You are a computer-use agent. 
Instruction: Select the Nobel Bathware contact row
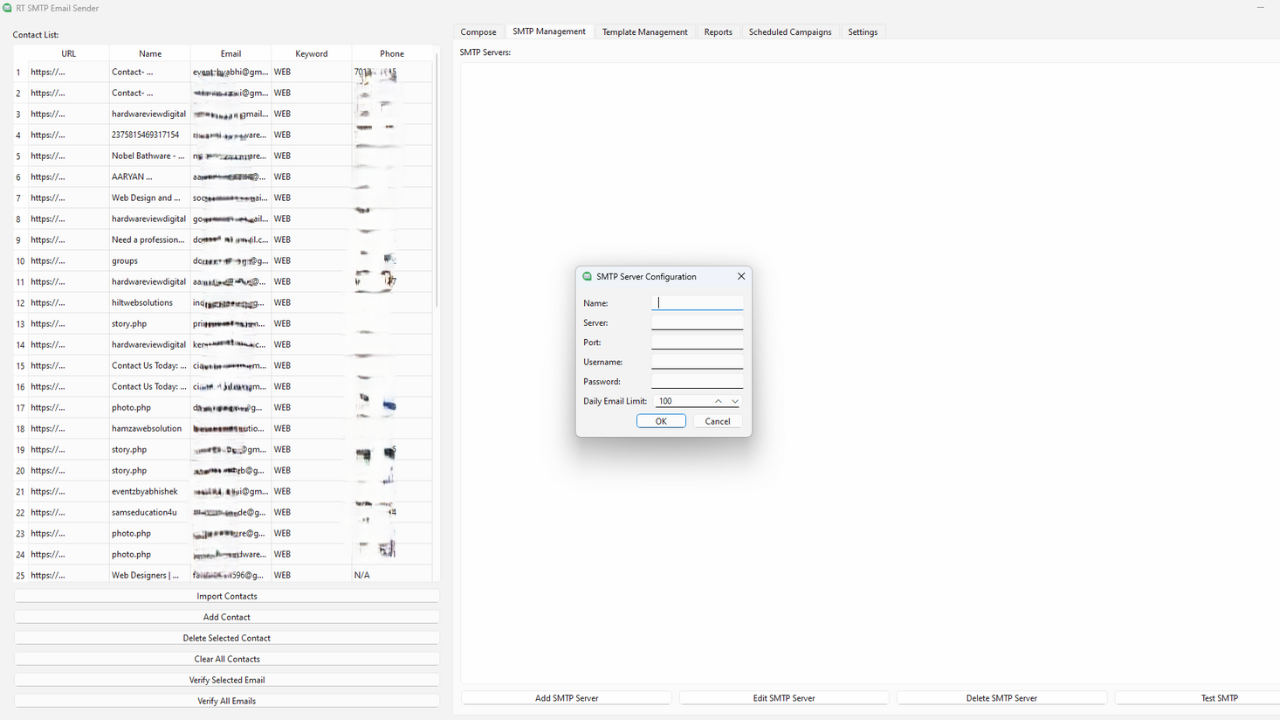(x=150, y=155)
